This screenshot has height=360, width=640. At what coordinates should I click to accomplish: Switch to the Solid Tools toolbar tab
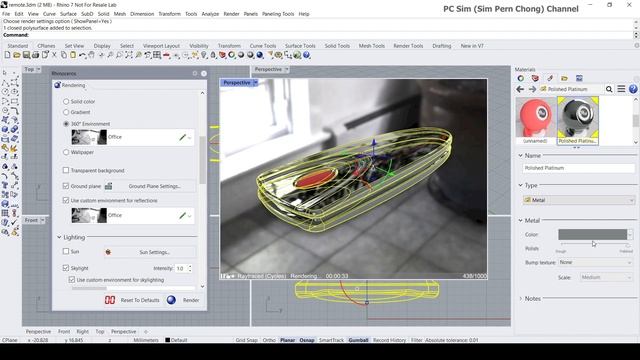[x=337, y=46]
